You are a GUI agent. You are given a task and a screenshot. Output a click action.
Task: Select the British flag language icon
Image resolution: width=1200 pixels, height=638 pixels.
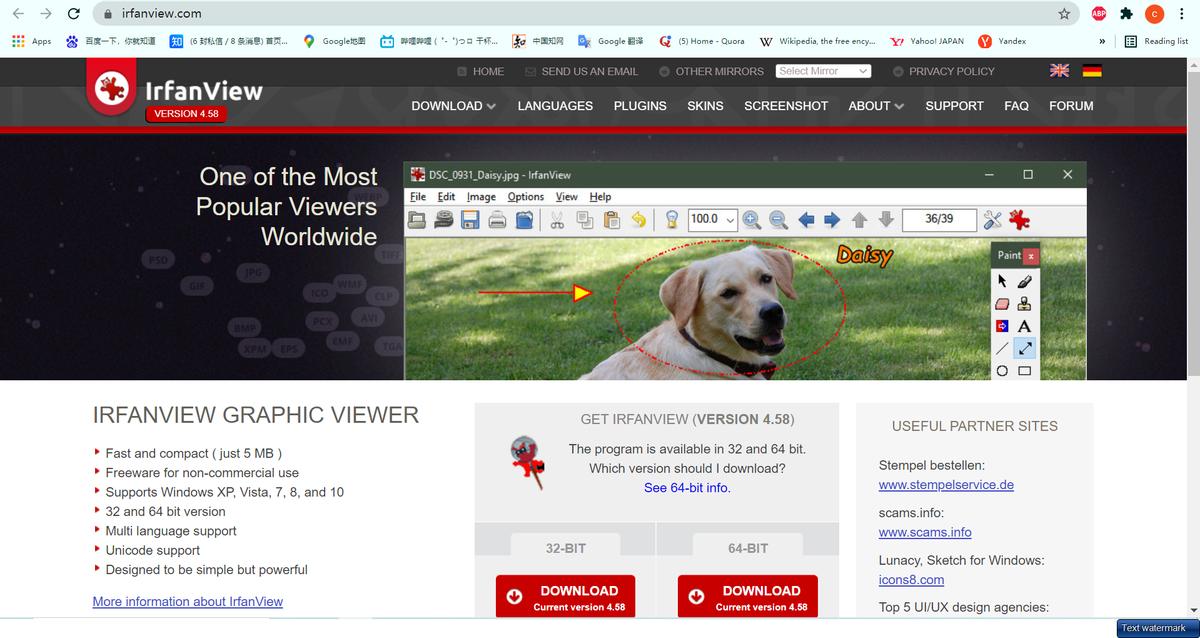coord(1059,71)
